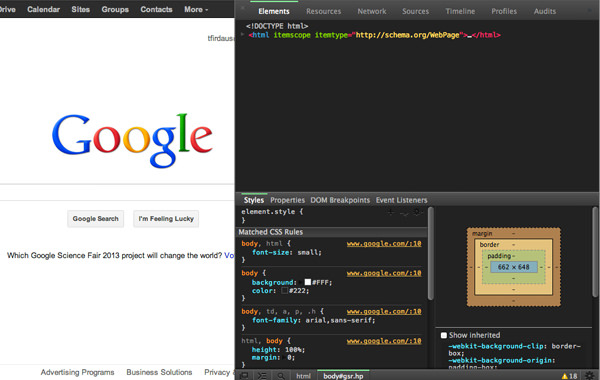Click the border label in box model
Image resolution: width=600 pixels, height=380 pixels.
tap(489, 245)
